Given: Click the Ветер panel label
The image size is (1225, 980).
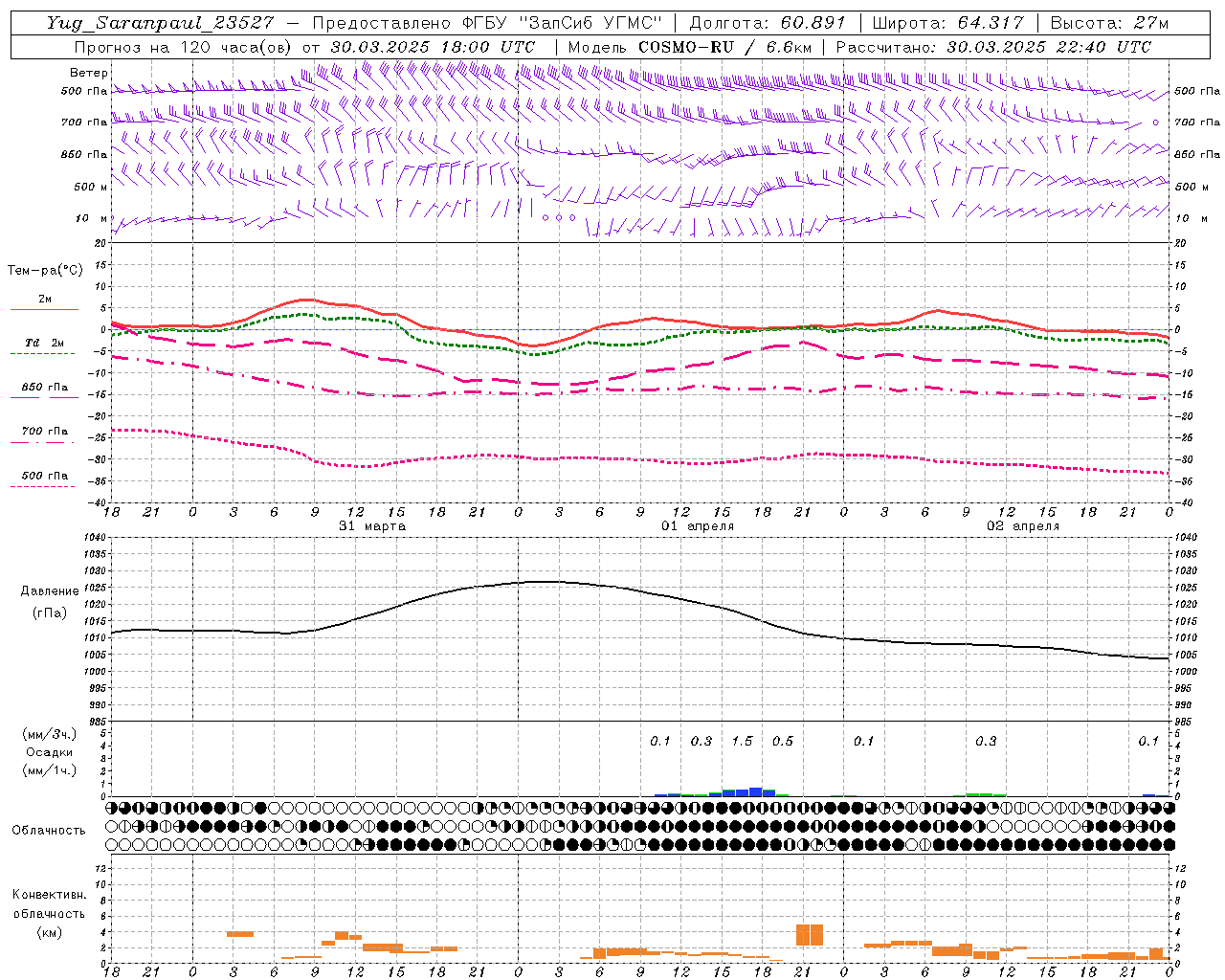Looking at the screenshot, I should pos(89,73).
